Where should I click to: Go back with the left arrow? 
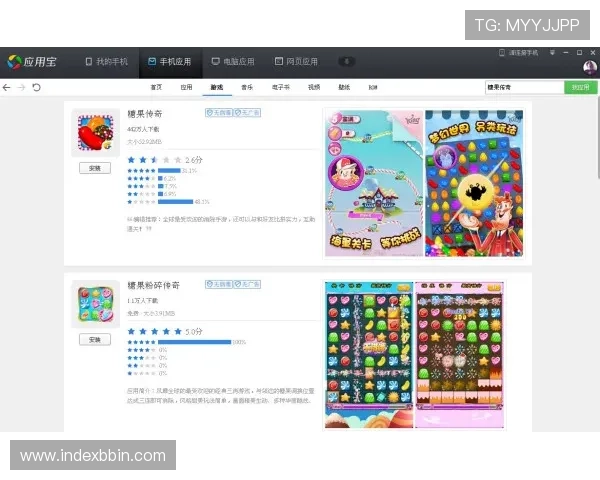click(6, 87)
